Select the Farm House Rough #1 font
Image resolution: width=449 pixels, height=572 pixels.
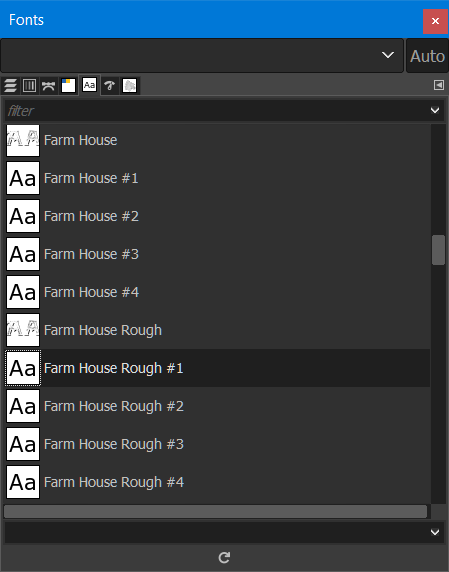tap(218, 368)
